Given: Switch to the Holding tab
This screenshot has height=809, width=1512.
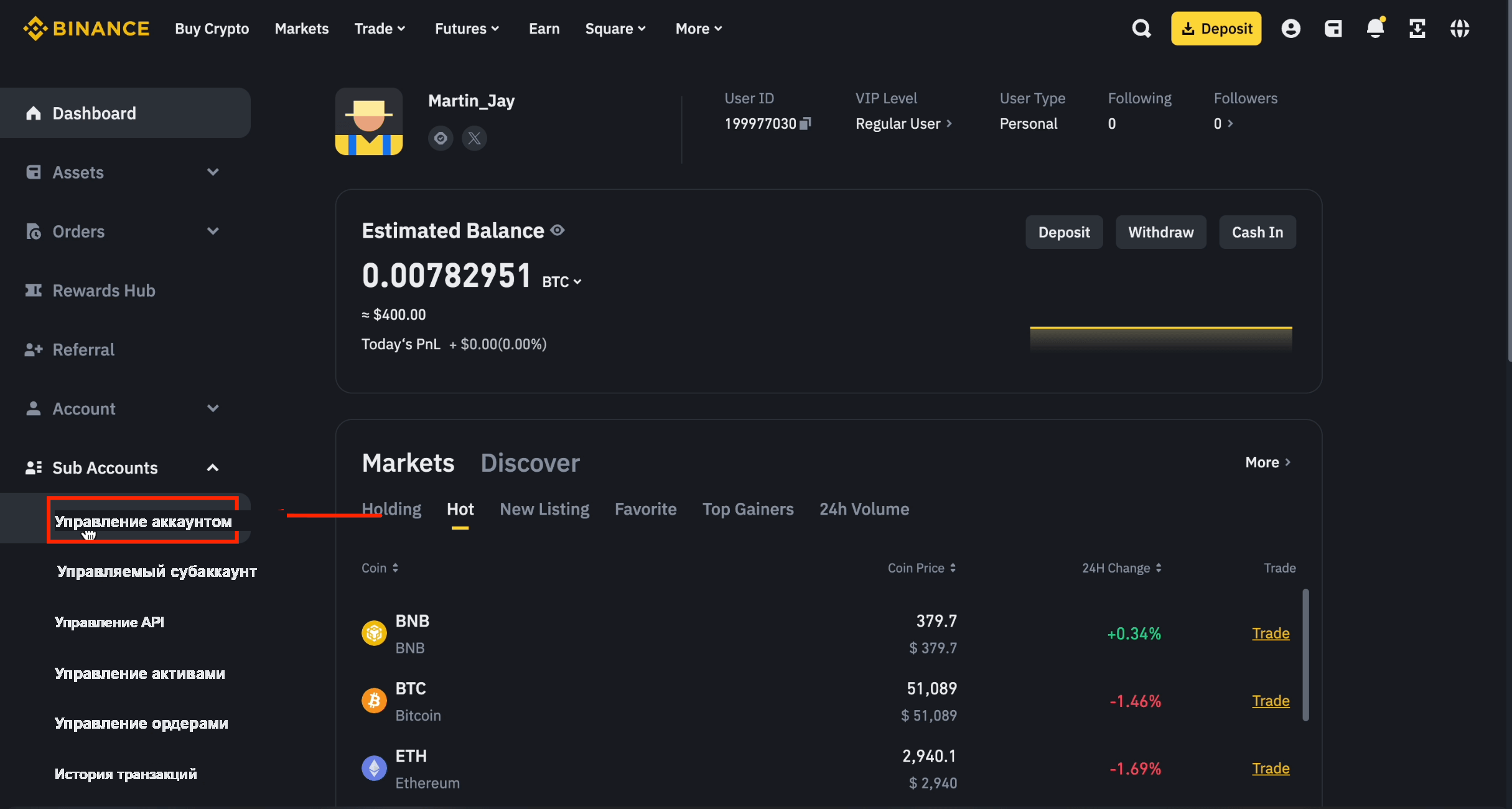Looking at the screenshot, I should pyautogui.click(x=391, y=509).
